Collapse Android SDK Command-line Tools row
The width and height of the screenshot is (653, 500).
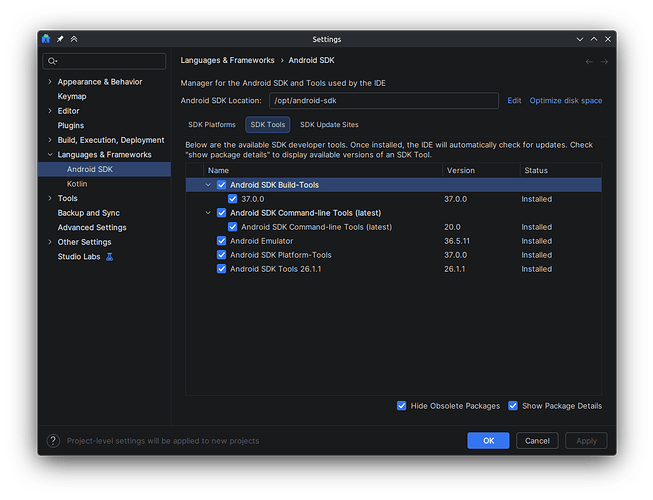tap(208, 213)
